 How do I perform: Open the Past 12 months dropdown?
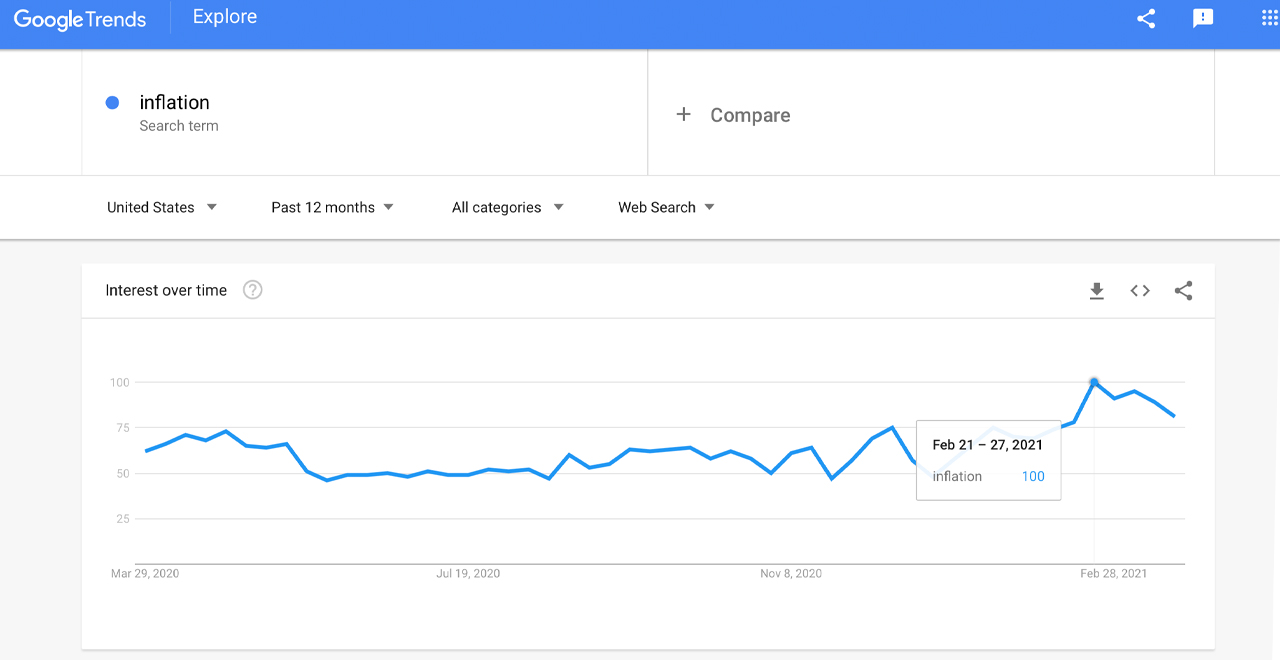[x=332, y=207]
